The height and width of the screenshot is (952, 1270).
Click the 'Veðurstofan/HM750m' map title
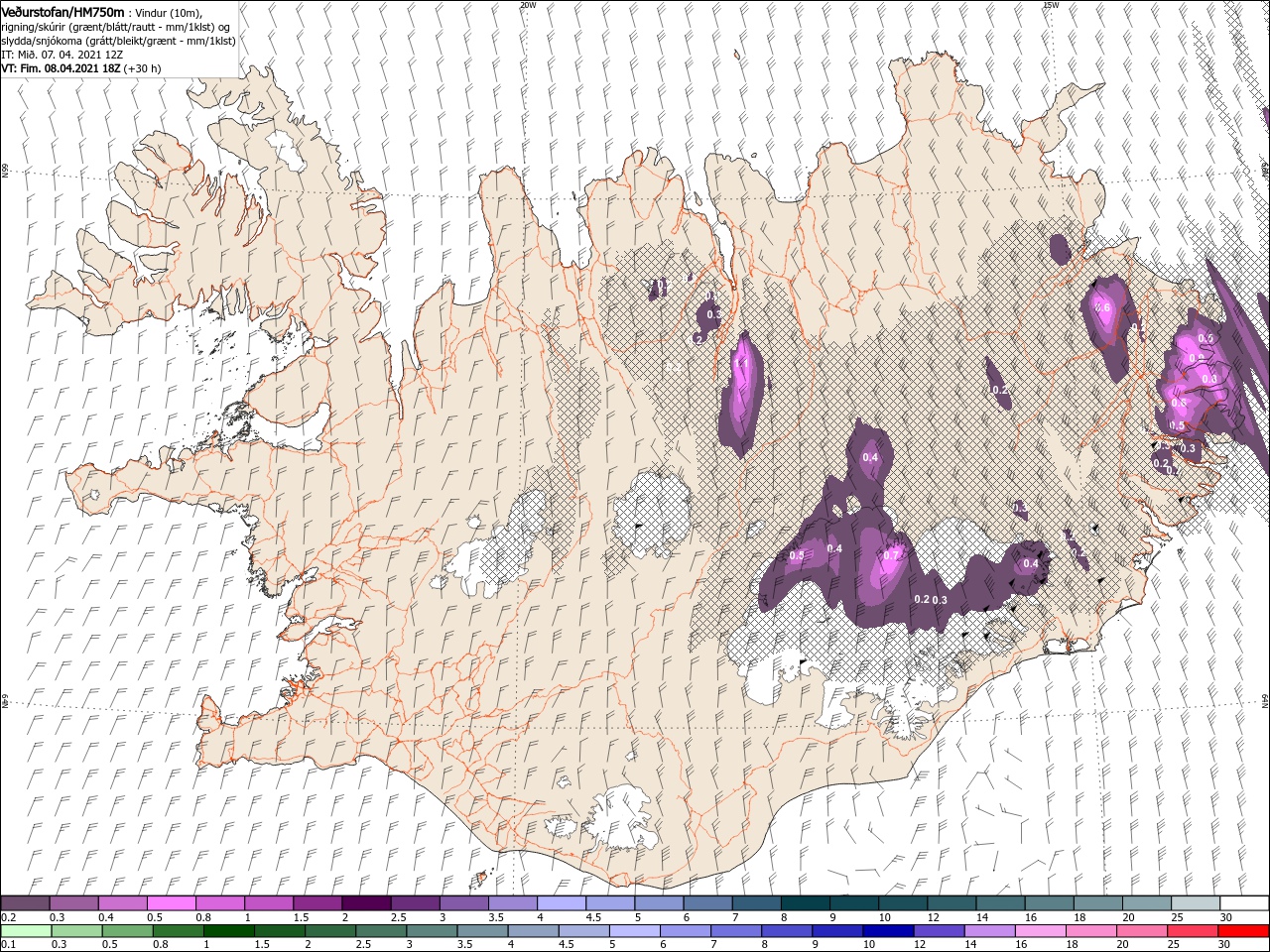pos(63,12)
